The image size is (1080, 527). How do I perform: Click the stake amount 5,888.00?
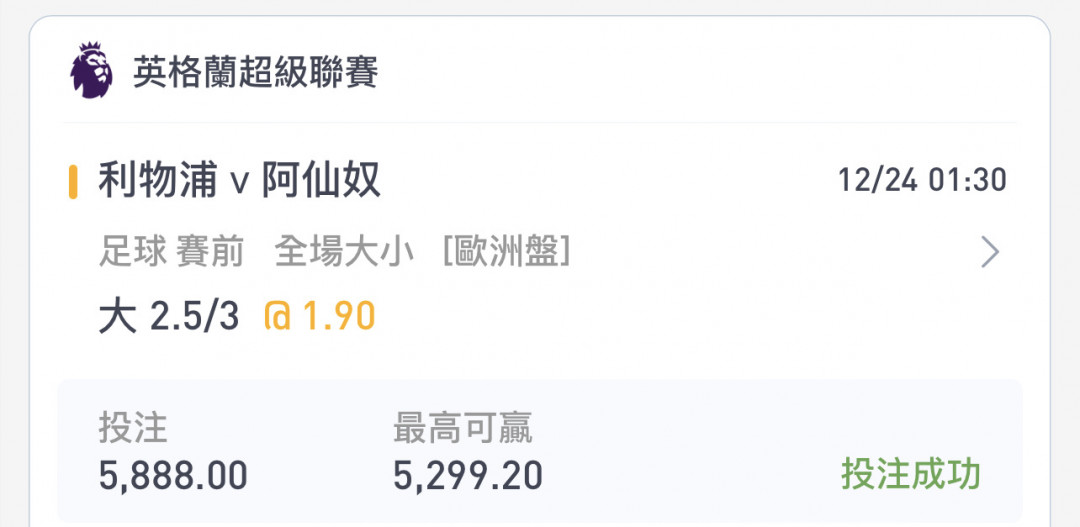click(173, 476)
